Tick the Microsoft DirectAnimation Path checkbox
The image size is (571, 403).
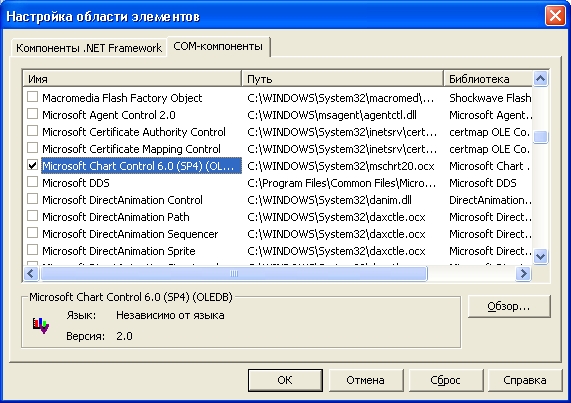click(32, 216)
